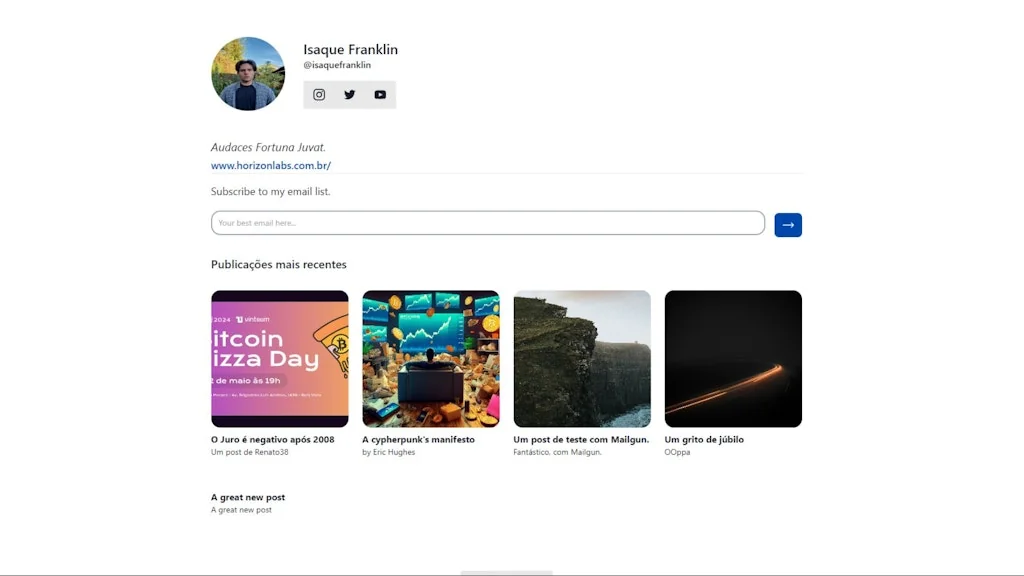This screenshot has height=576, width=1024.
Task: Click the cliff photo thumbnail for the Mailgun post
Action: [582, 359]
